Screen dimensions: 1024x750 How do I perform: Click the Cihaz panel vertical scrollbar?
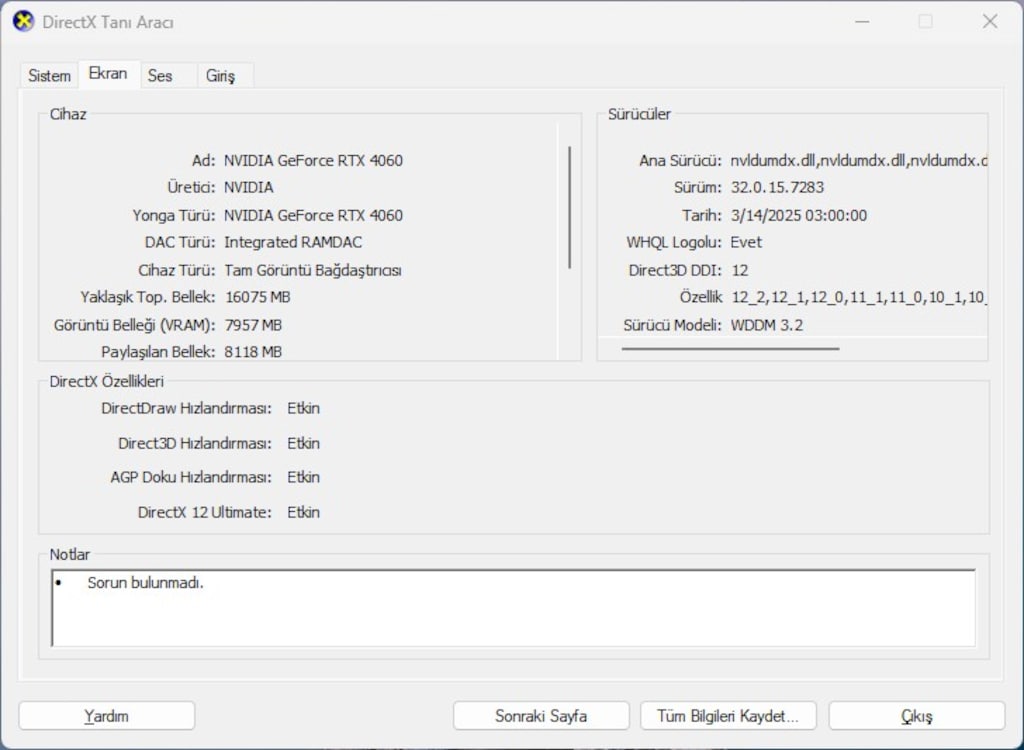[x=569, y=207]
